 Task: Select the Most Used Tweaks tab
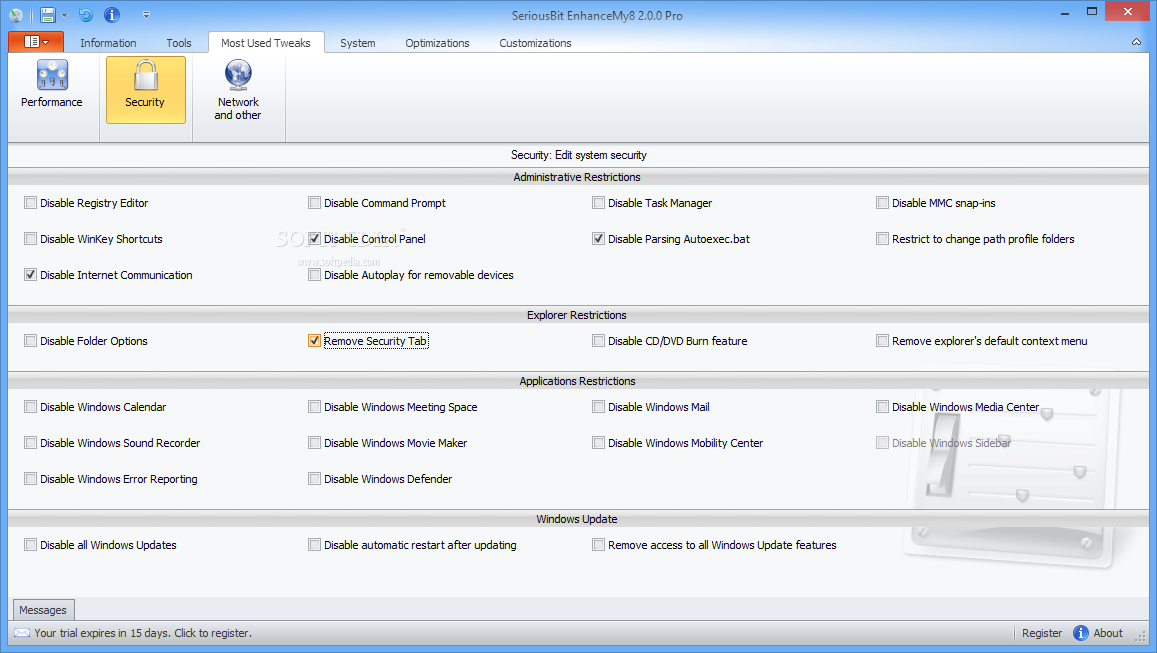pyautogui.click(x=266, y=43)
